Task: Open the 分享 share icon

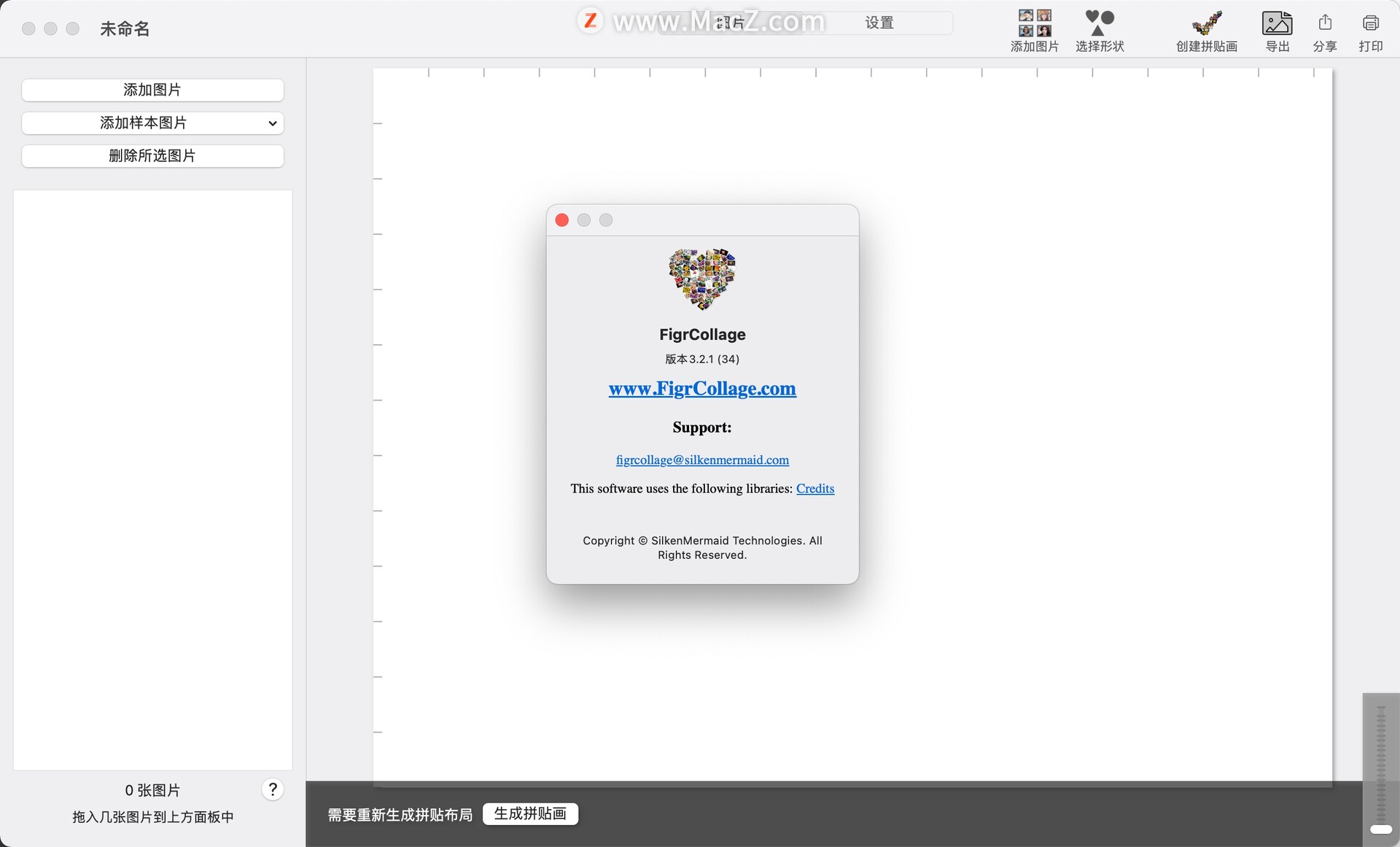Action: click(x=1325, y=23)
